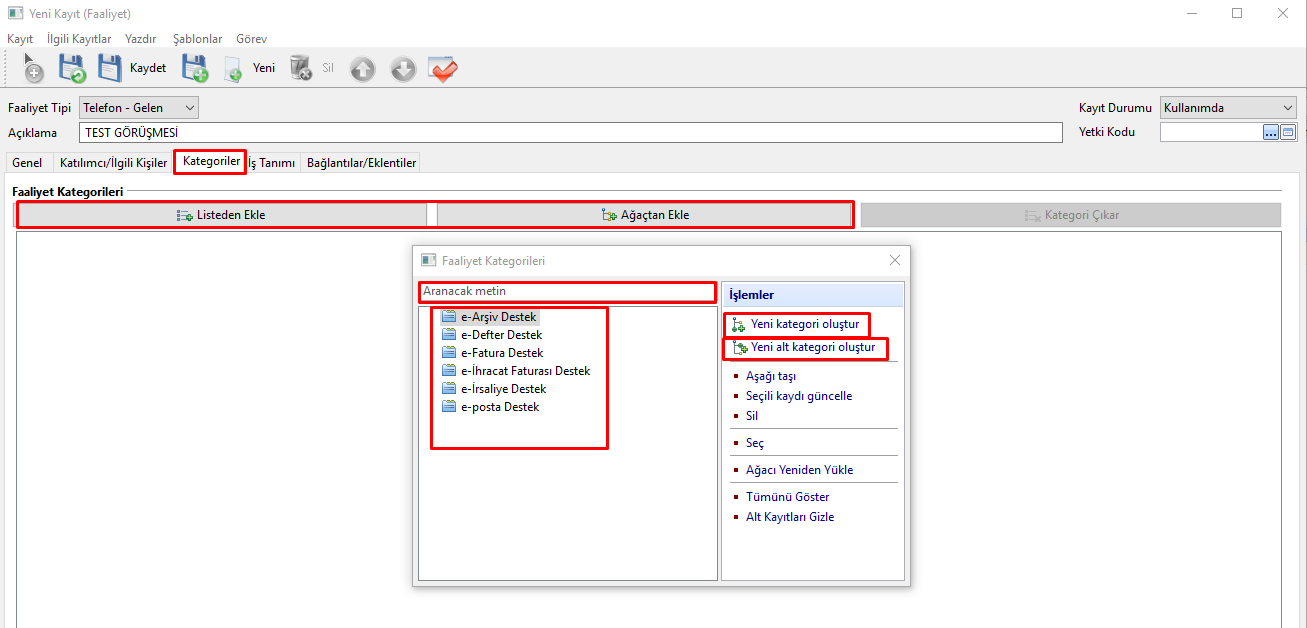This screenshot has width=1307, height=628.
Task: Expand the Kayıt Durumu dropdown
Action: [x=1227, y=108]
